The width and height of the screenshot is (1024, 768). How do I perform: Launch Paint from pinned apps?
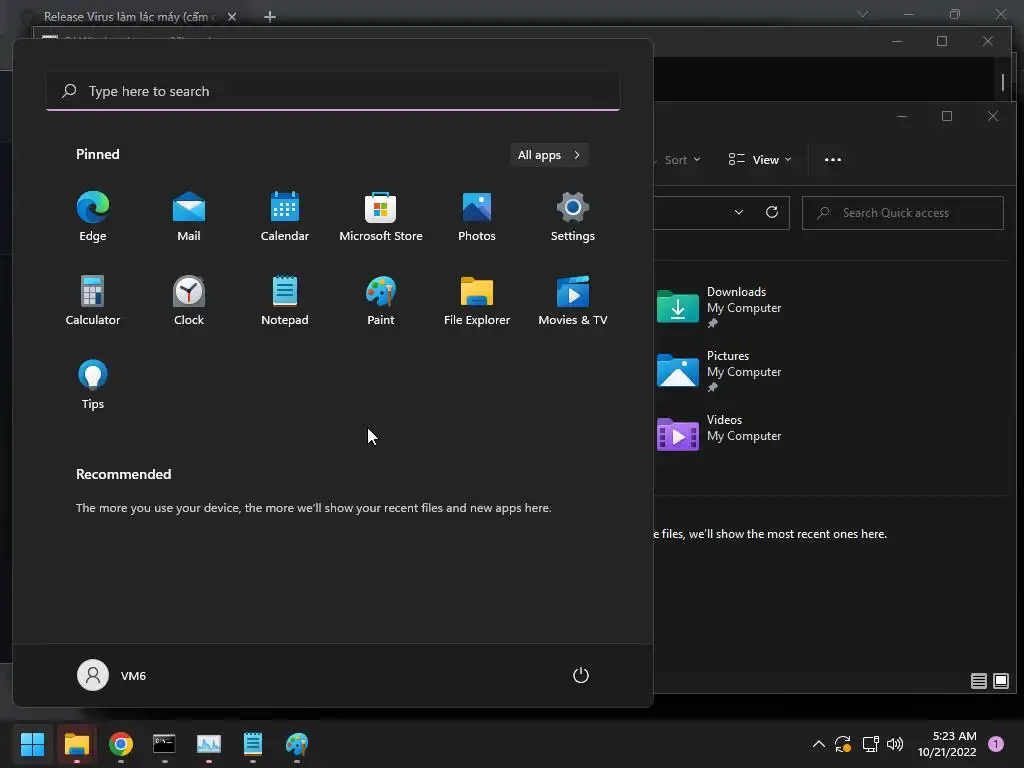pyautogui.click(x=381, y=301)
